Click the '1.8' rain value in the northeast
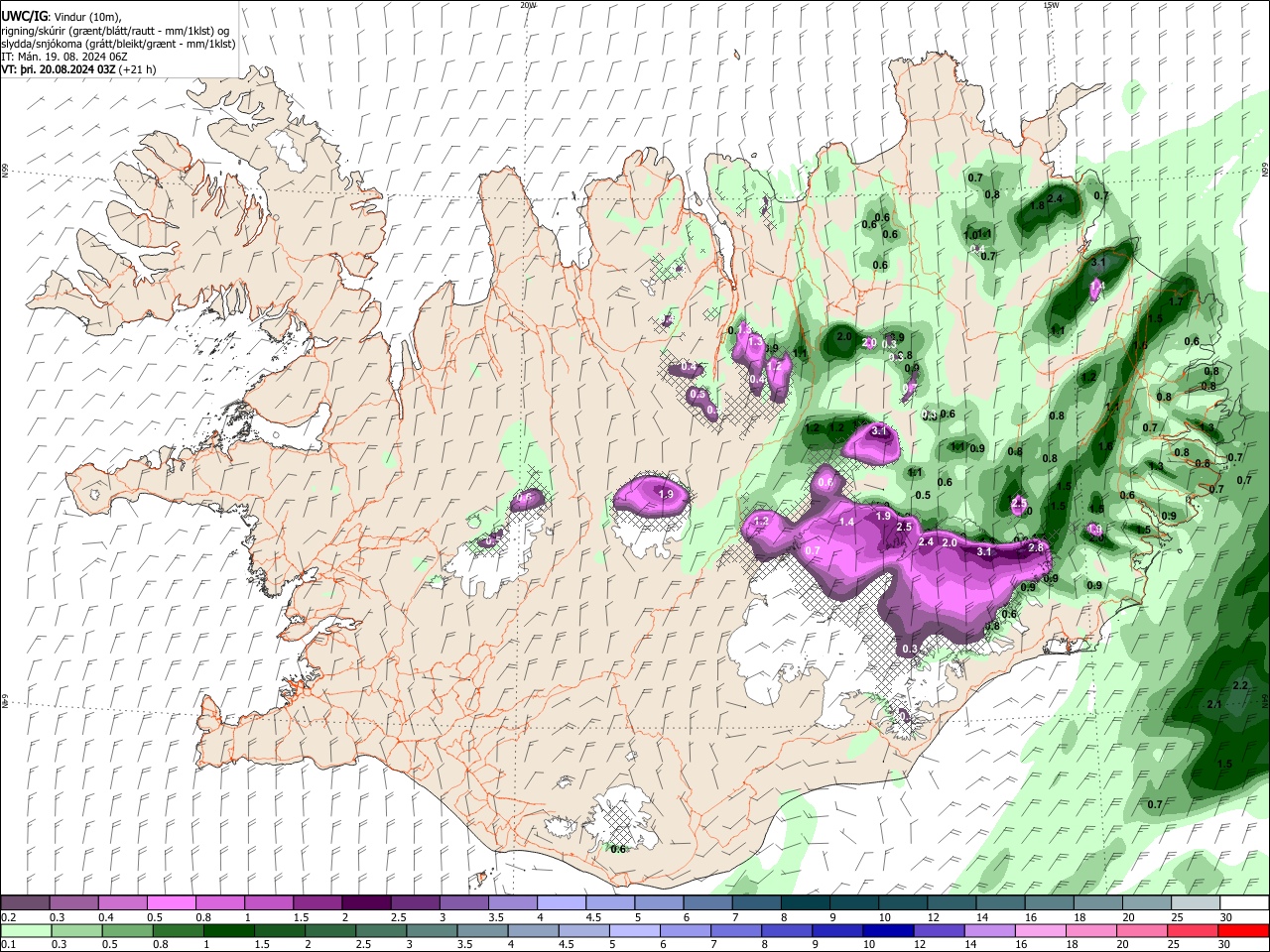 (x=1038, y=205)
